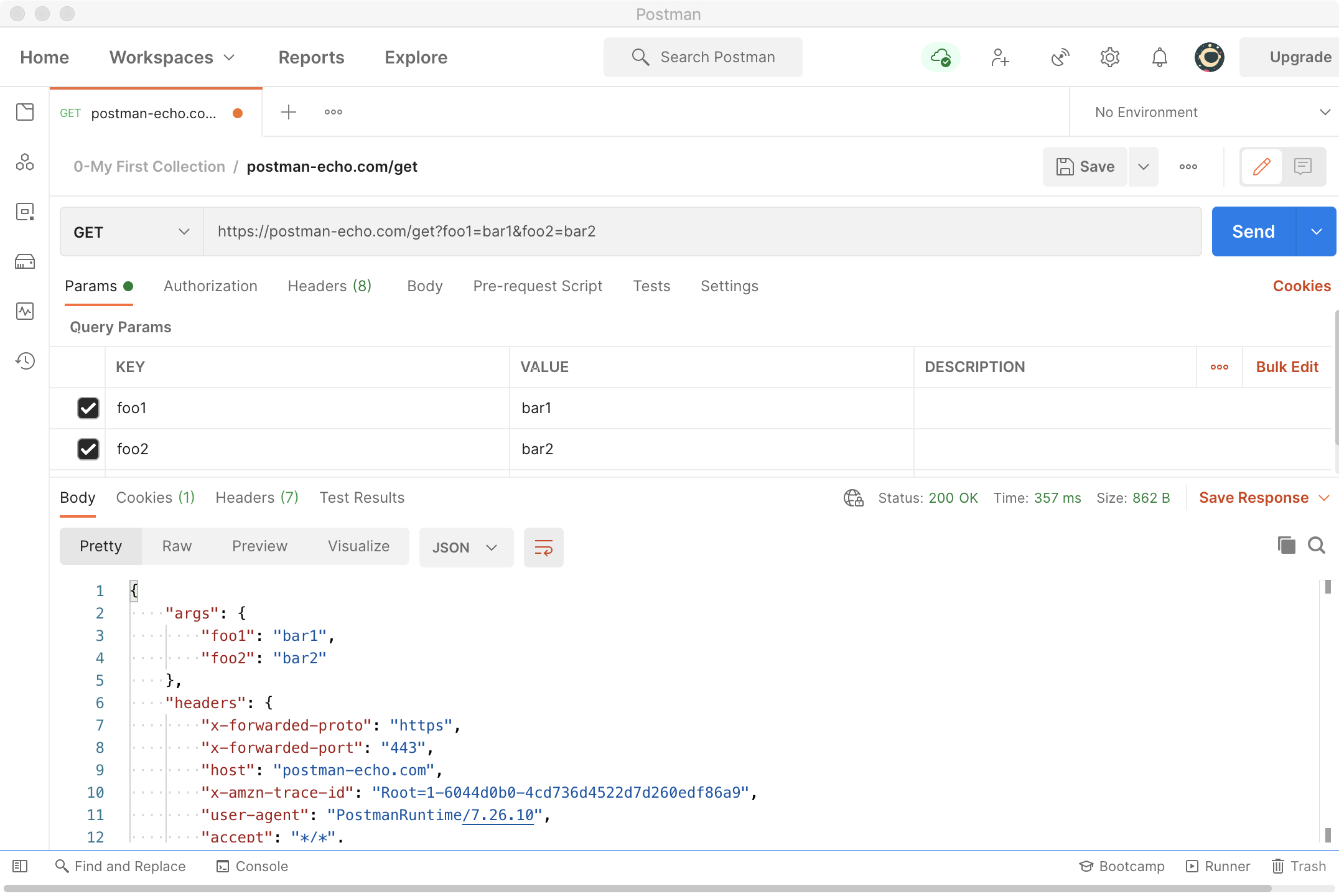Send the GET request

[1252, 231]
